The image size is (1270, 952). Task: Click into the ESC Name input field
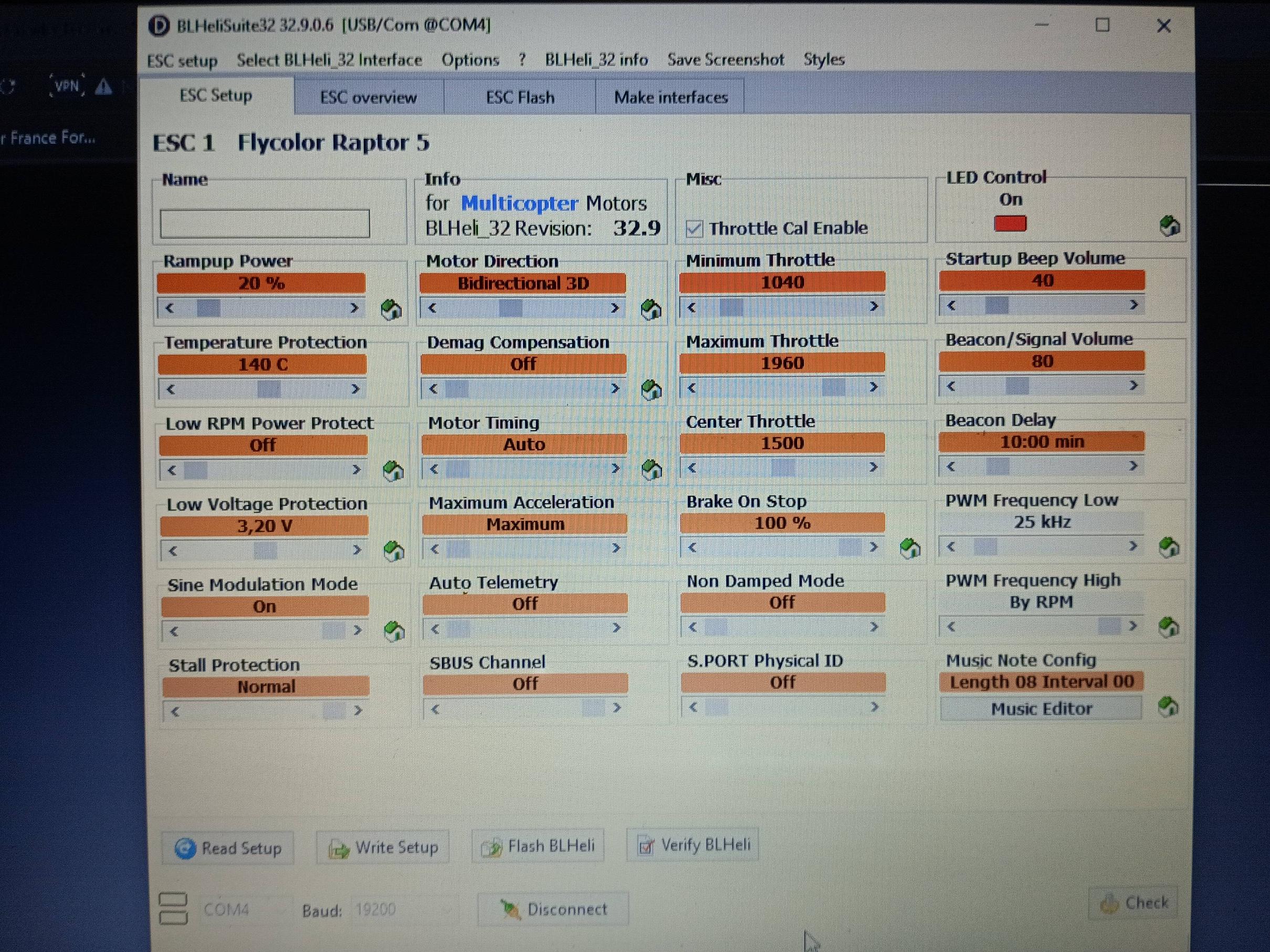click(x=265, y=224)
